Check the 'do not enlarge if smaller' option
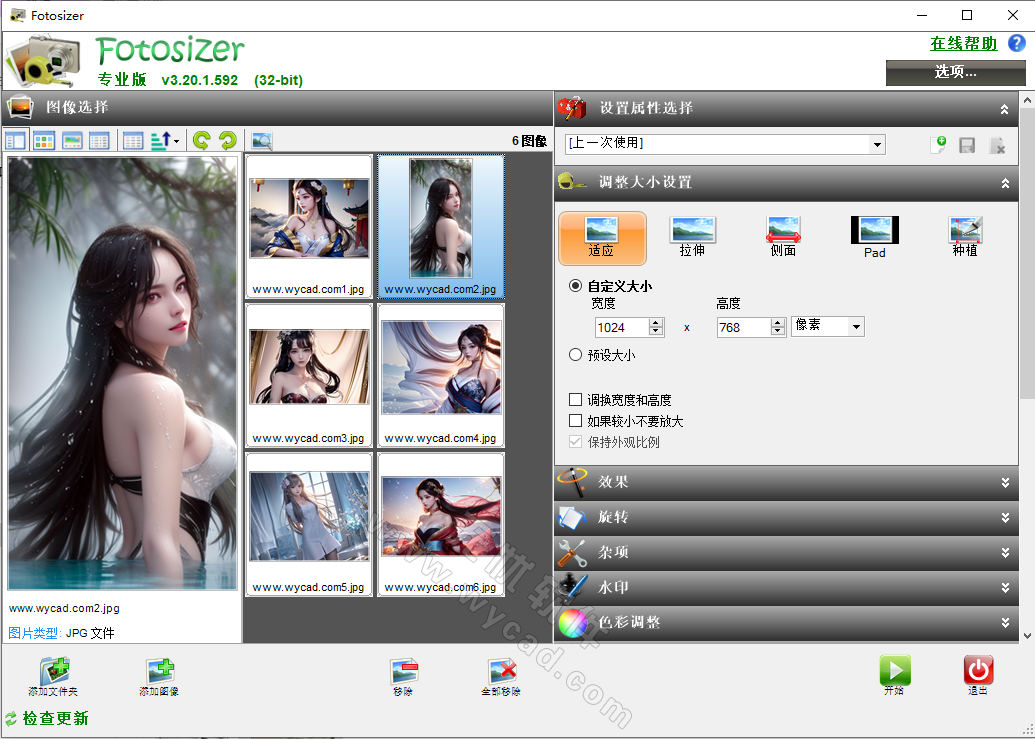Viewport: 1035px width, 739px height. click(577, 420)
